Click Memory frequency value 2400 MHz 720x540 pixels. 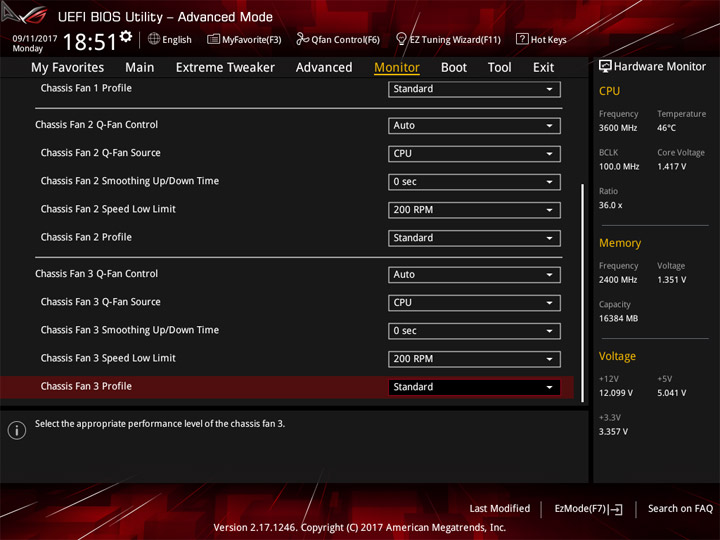[x=618, y=280]
